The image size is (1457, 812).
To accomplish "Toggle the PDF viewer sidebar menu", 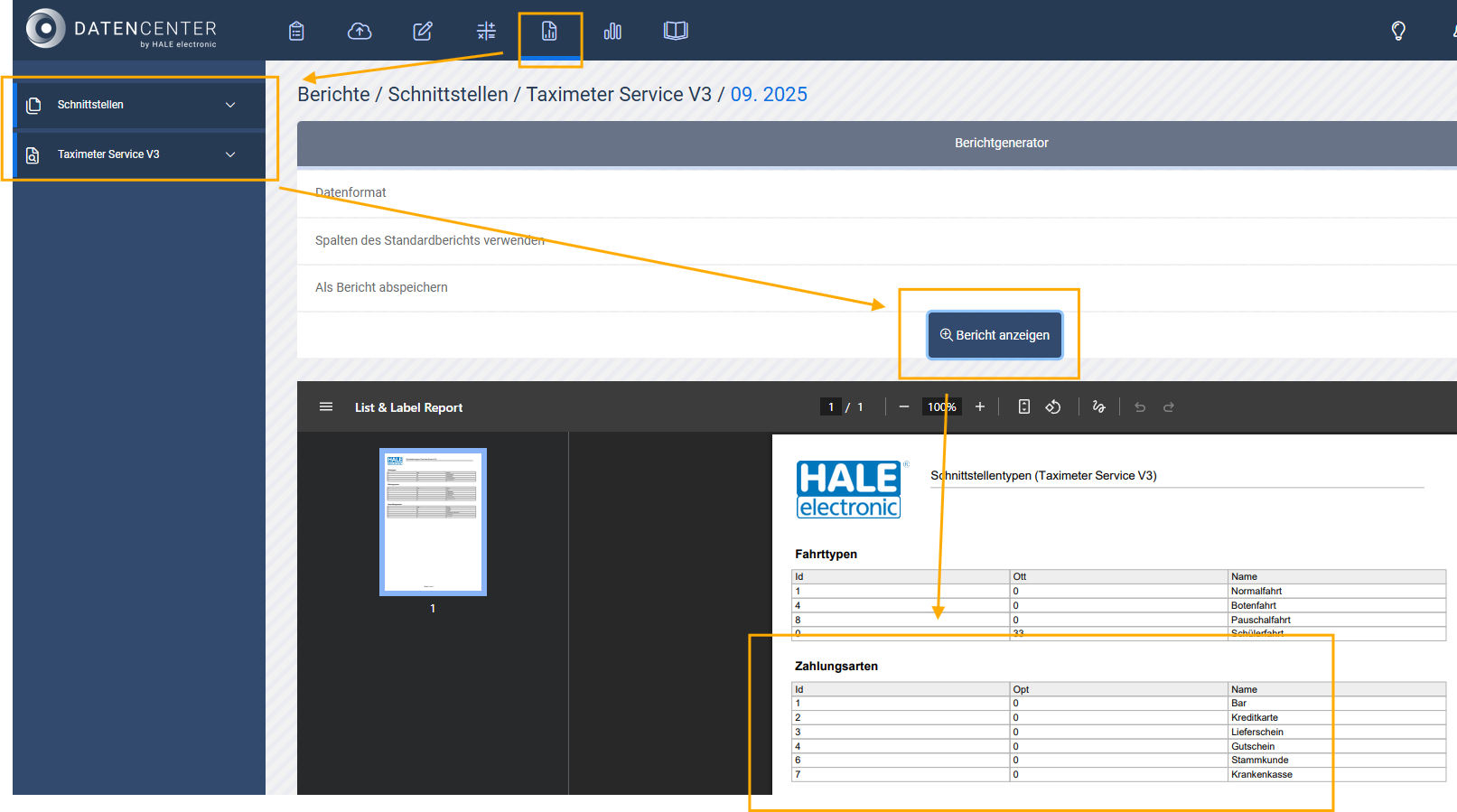I will pyautogui.click(x=326, y=407).
